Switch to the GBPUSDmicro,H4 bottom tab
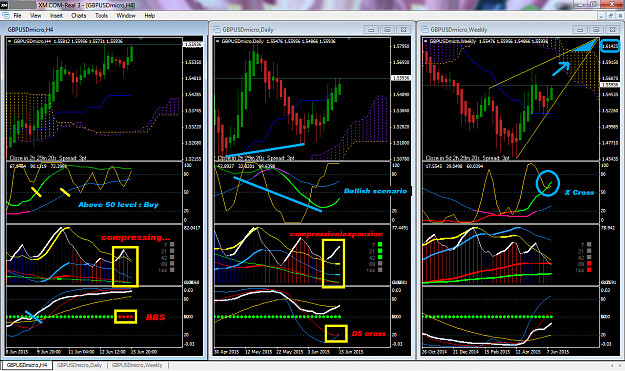Screen dimensions: 625x371 click(x=27, y=365)
